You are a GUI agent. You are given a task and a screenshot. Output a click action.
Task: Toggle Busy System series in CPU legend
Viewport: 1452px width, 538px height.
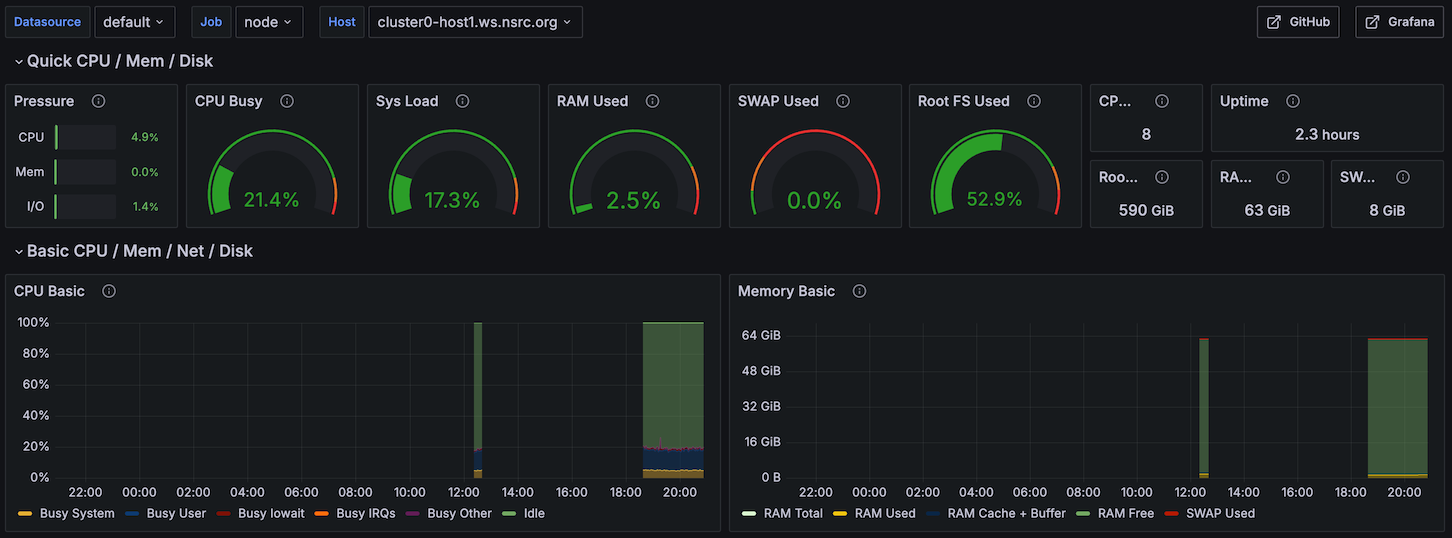[77, 513]
